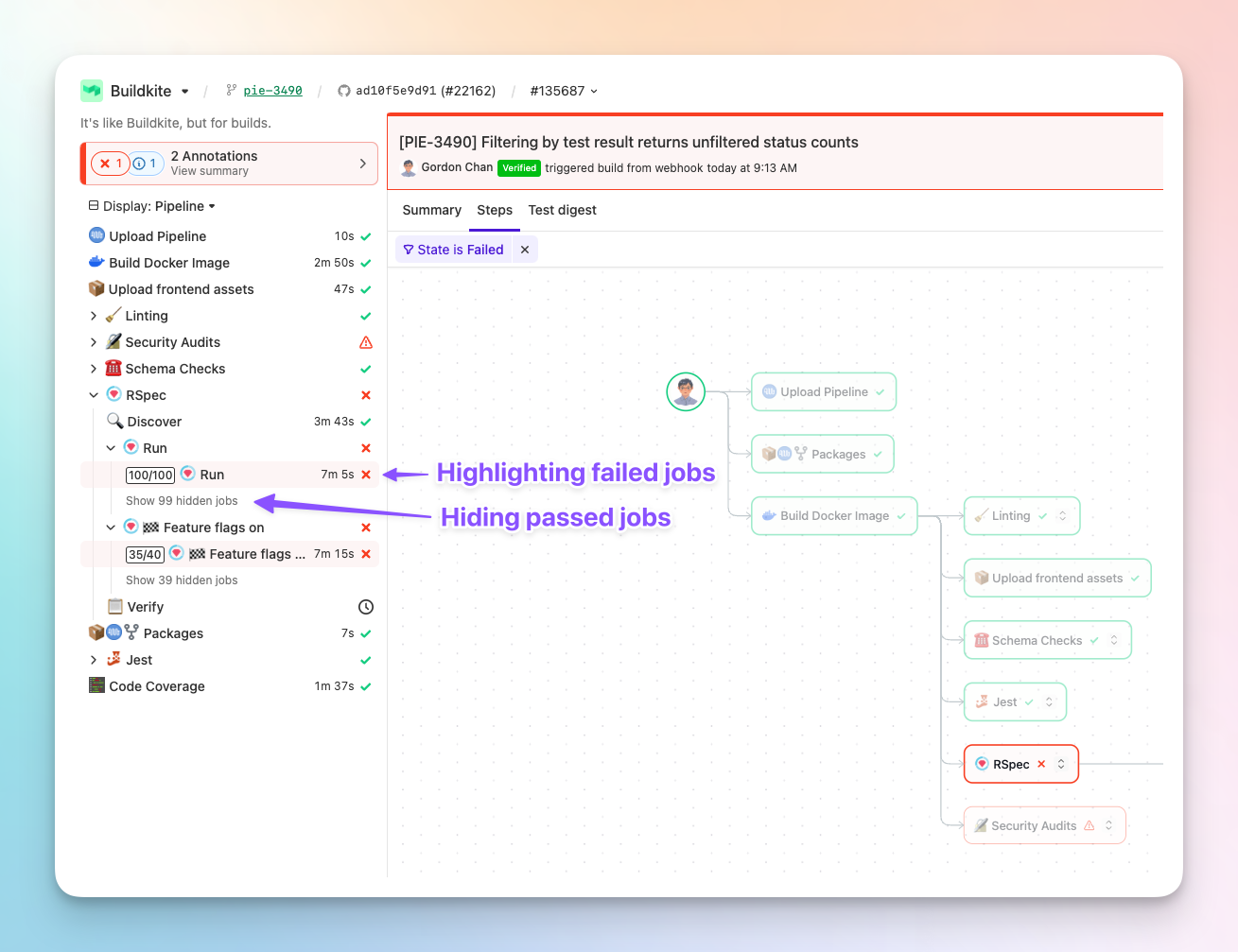
Task: Click Gordon Chan's avatar in header
Action: pyautogui.click(x=409, y=168)
